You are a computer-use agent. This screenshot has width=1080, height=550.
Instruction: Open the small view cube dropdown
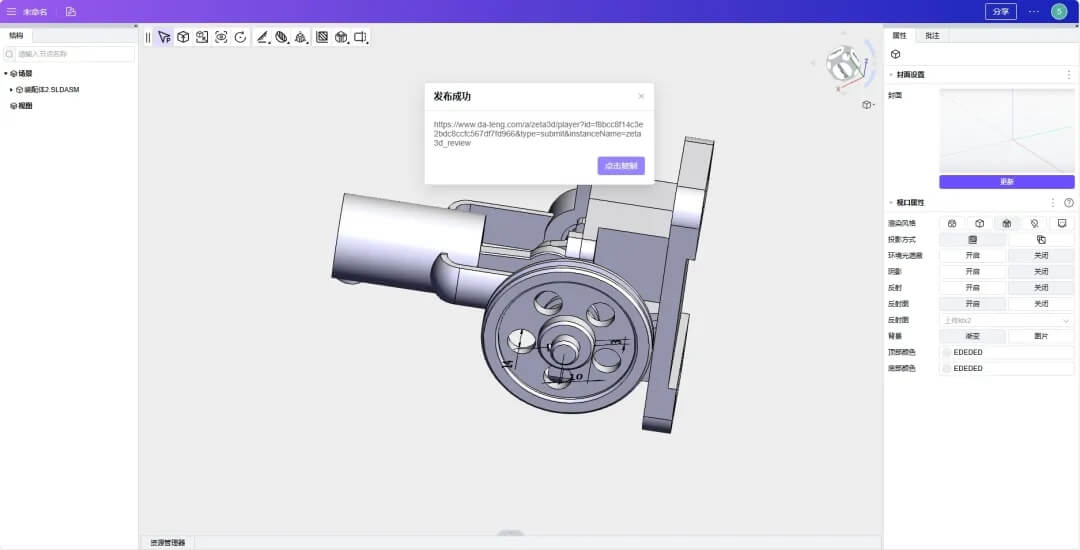[x=869, y=105]
